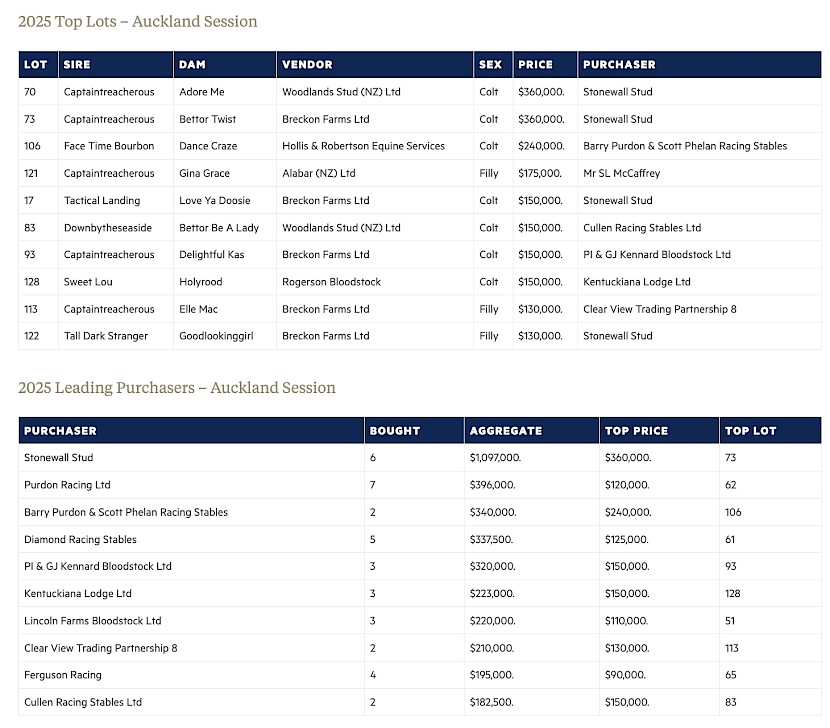Click the '$125,000.' top price value
The height and width of the screenshot is (728, 830).
pos(627,540)
